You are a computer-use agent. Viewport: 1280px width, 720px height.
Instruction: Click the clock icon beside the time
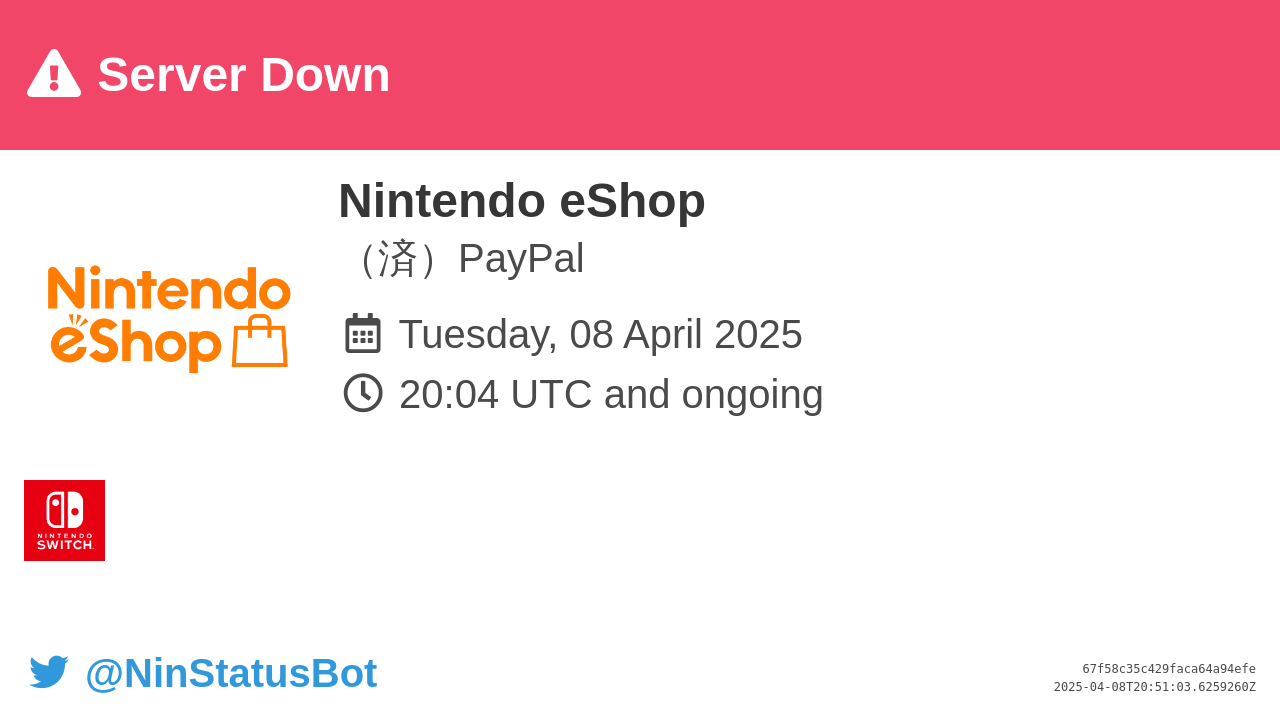pos(363,393)
